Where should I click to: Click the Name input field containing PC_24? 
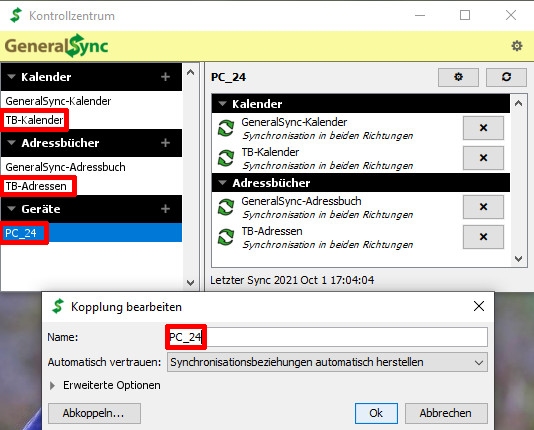coord(327,337)
